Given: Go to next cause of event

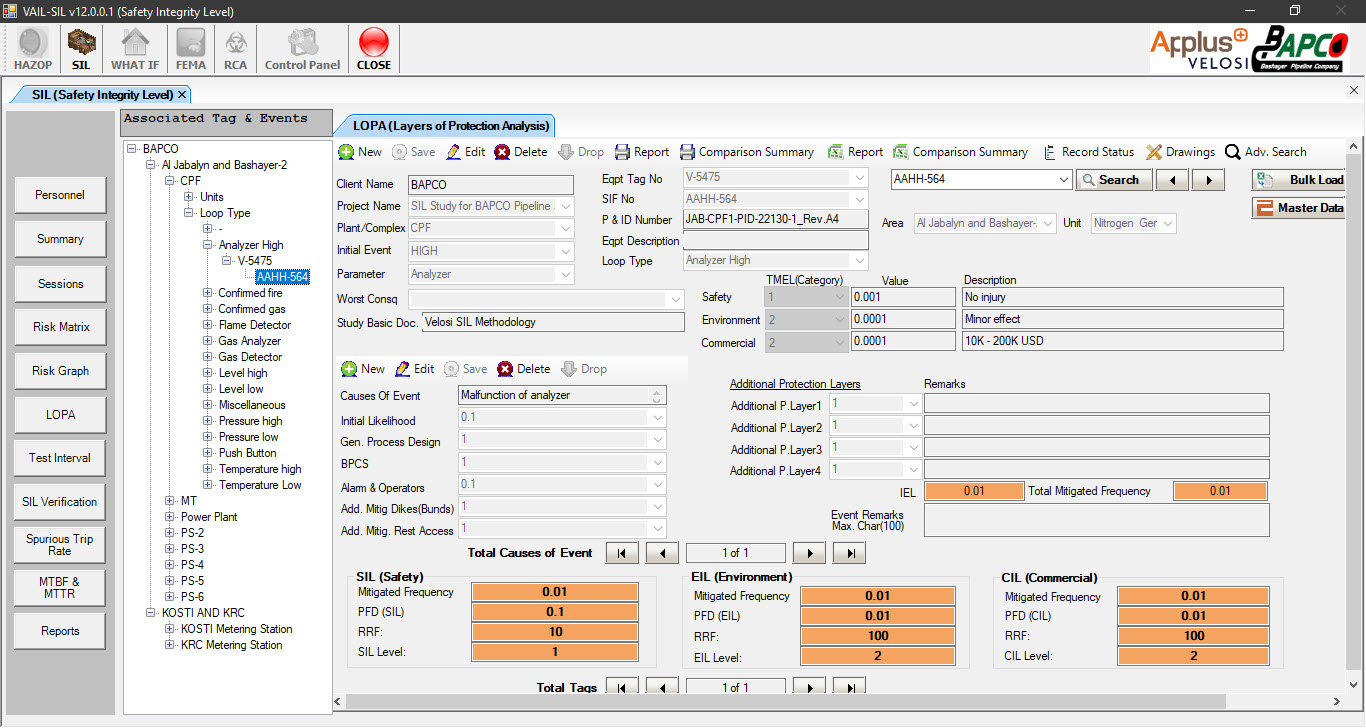Looking at the screenshot, I should pos(809,553).
